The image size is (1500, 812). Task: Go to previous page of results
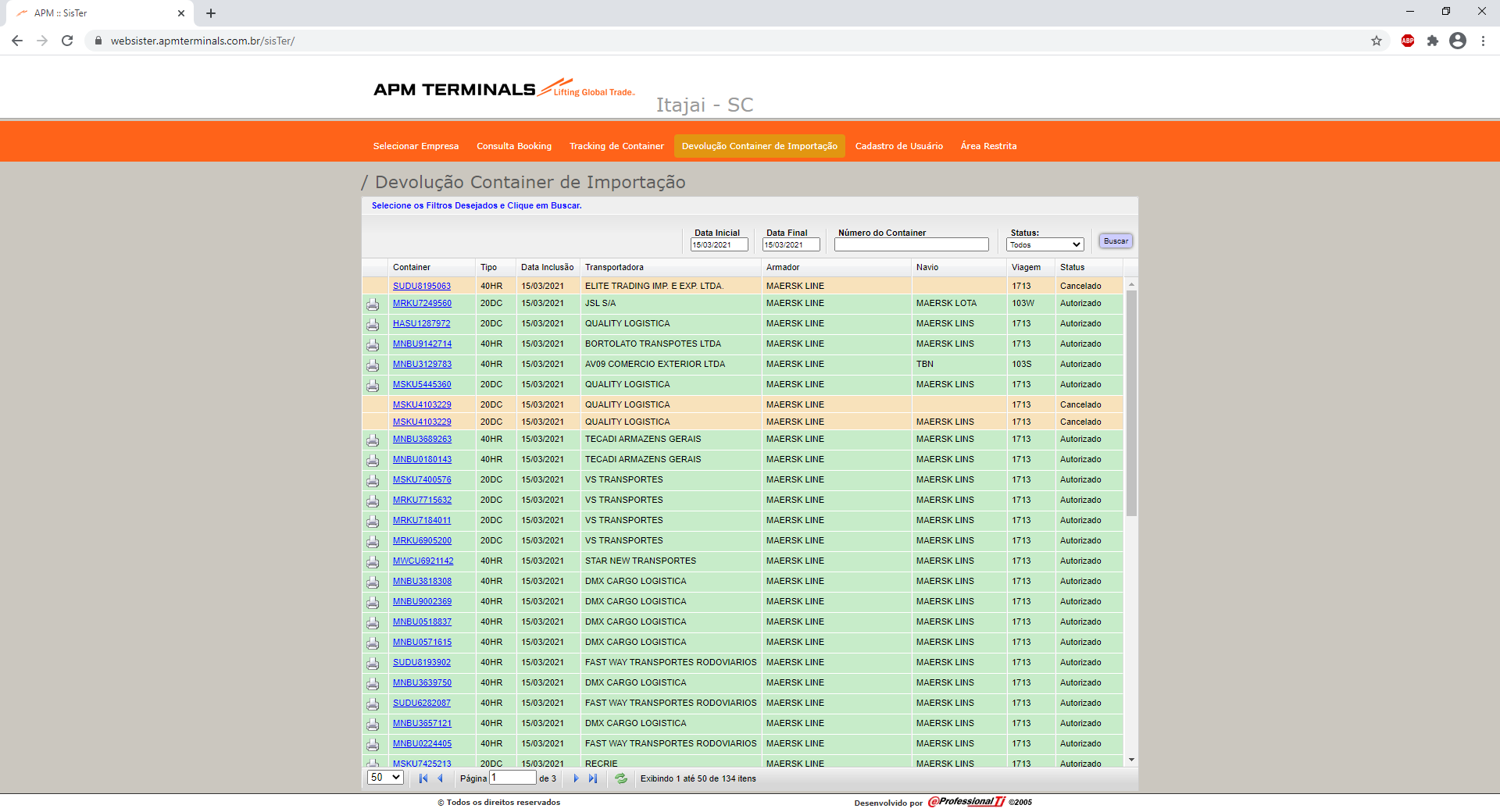pyautogui.click(x=440, y=778)
